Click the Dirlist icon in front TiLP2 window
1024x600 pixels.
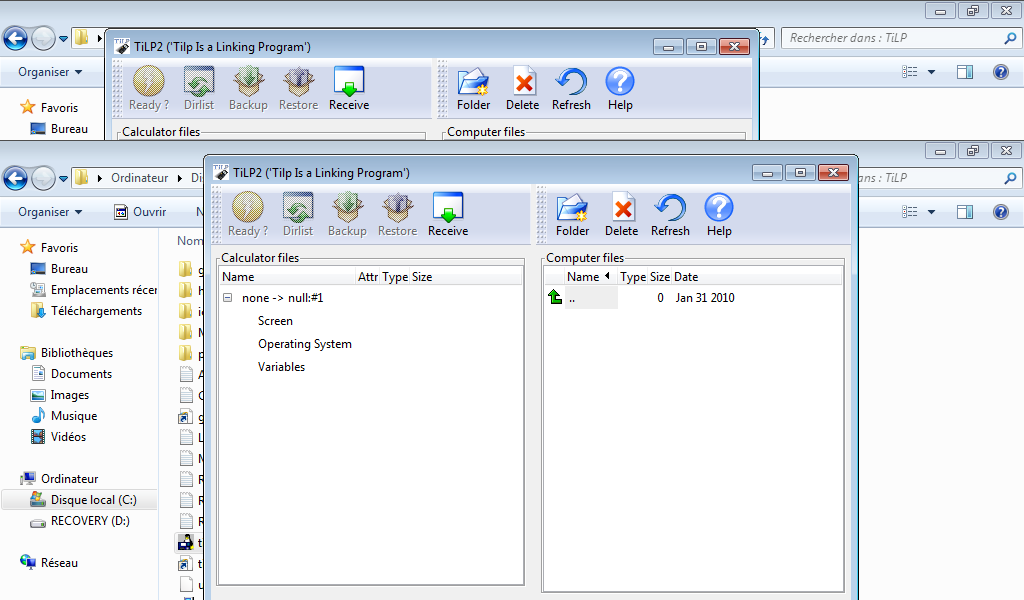298,215
